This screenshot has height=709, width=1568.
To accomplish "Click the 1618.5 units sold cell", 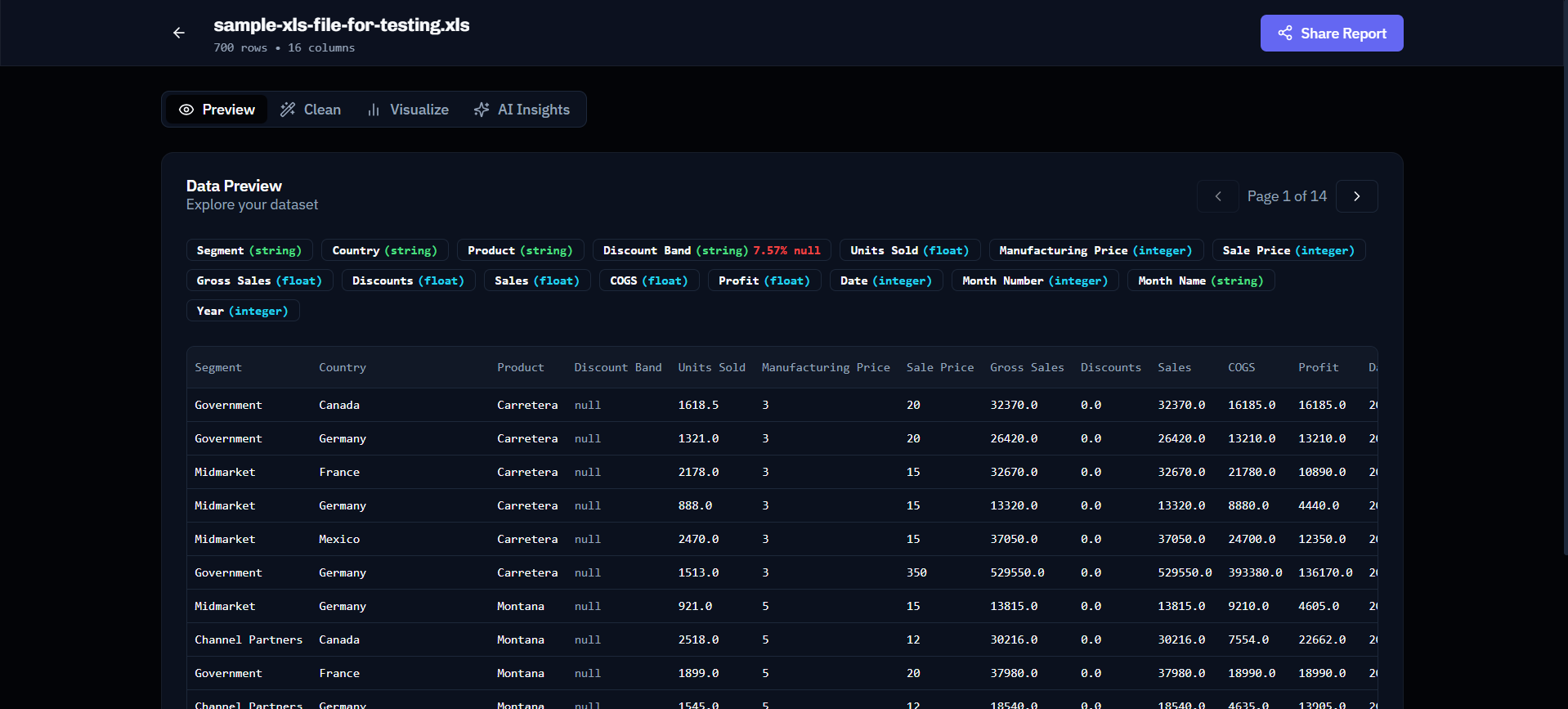I will [698, 405].
